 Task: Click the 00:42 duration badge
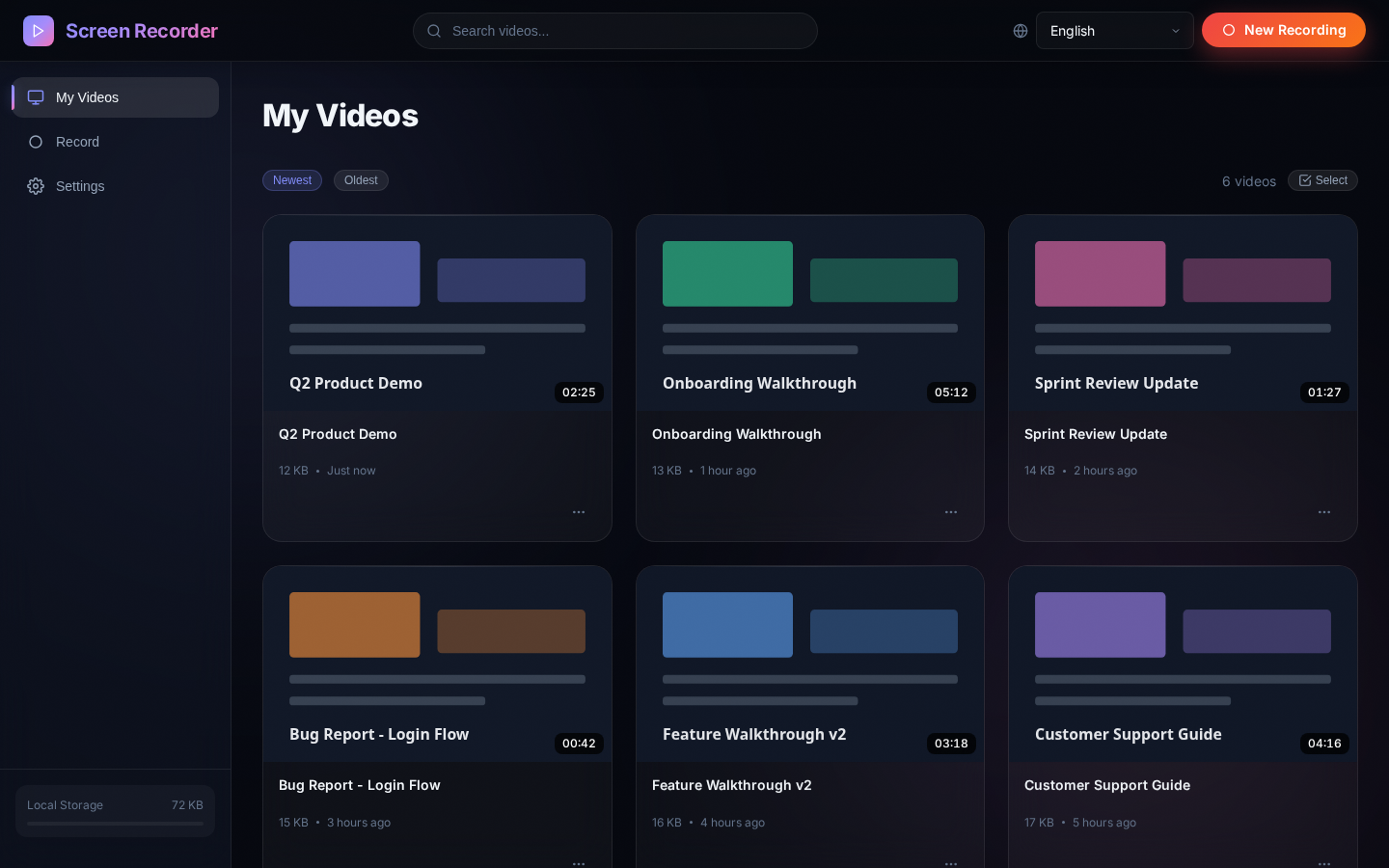[x=579, y=744]
